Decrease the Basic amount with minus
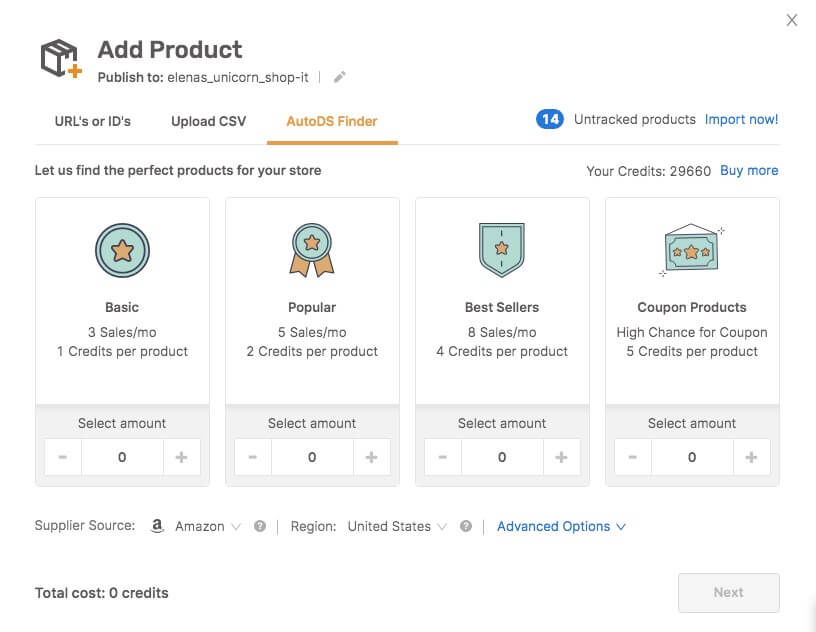The height and width of the screenshot is (632, 816). [63, 457]
